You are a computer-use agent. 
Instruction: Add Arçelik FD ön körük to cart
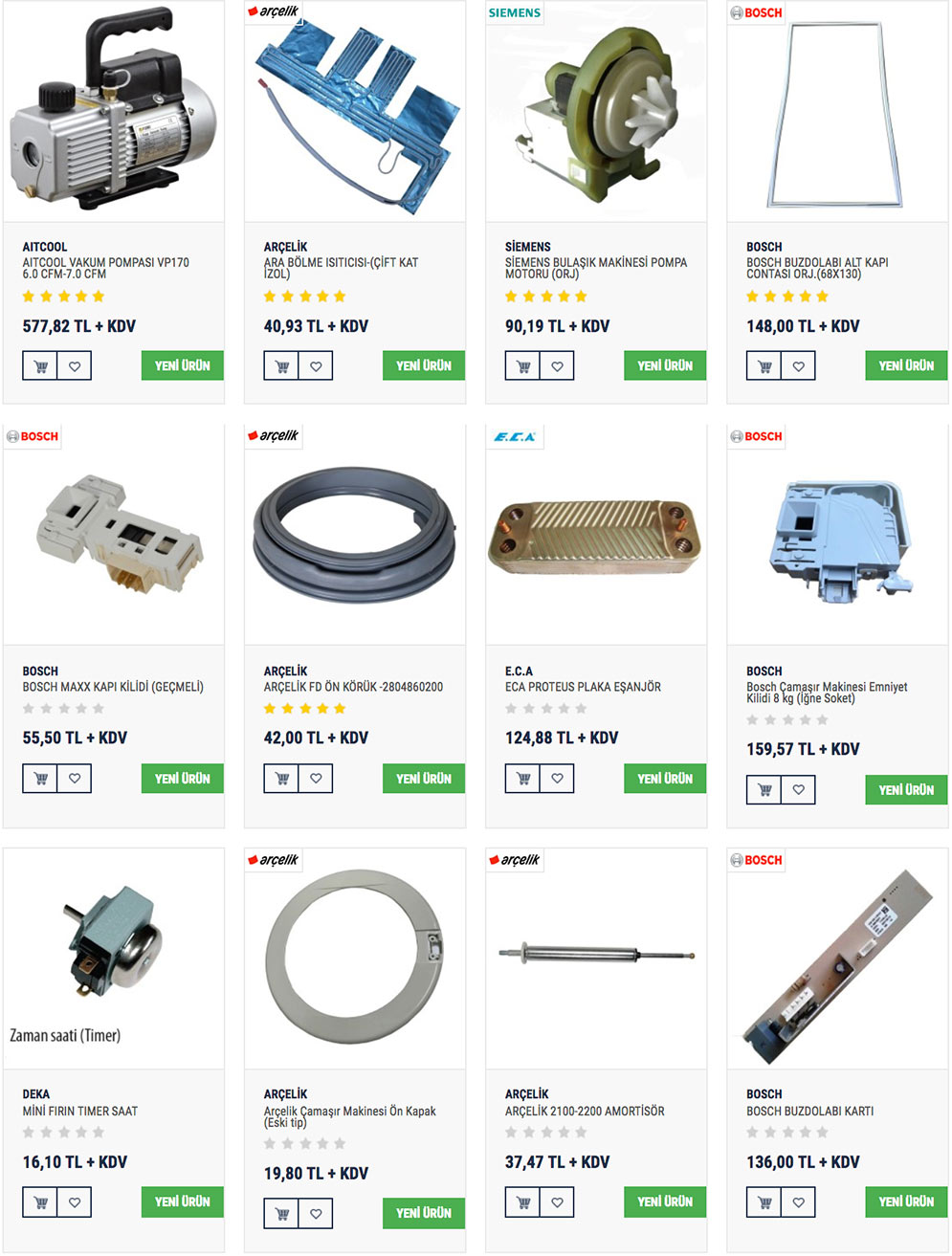tap(281, 779)
